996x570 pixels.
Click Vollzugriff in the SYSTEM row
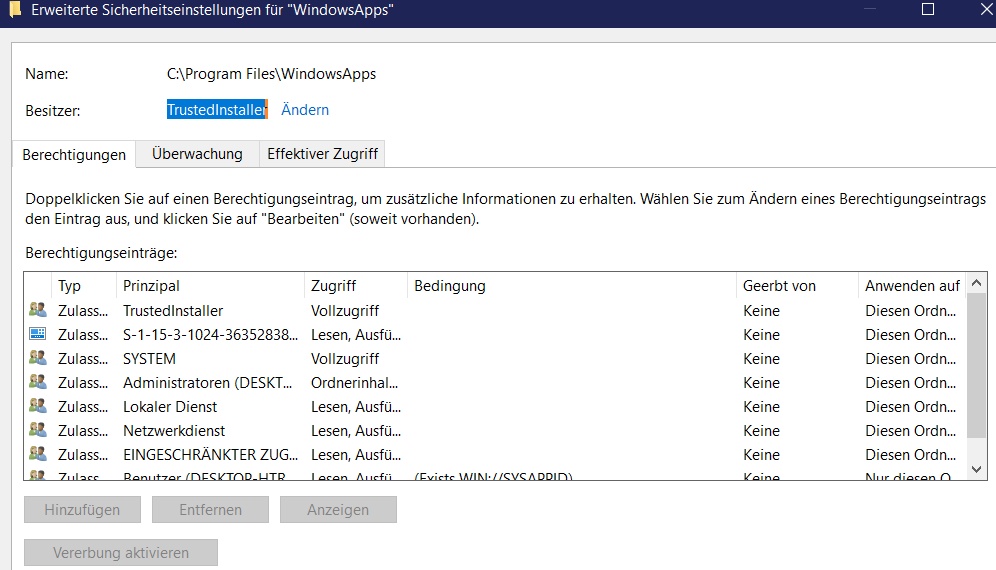(x=345, y=359)
